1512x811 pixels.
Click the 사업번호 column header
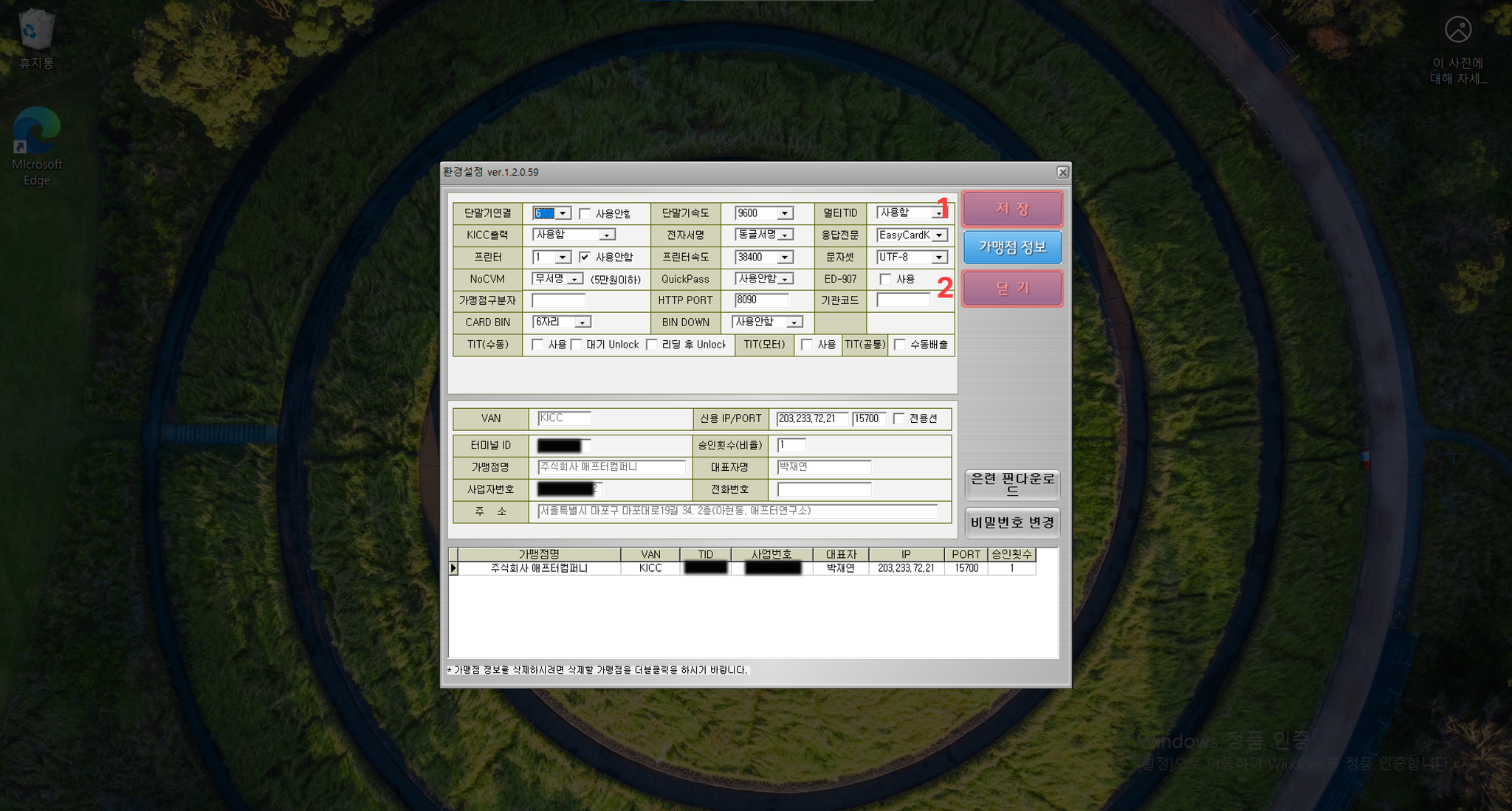[x=772, y=554]
